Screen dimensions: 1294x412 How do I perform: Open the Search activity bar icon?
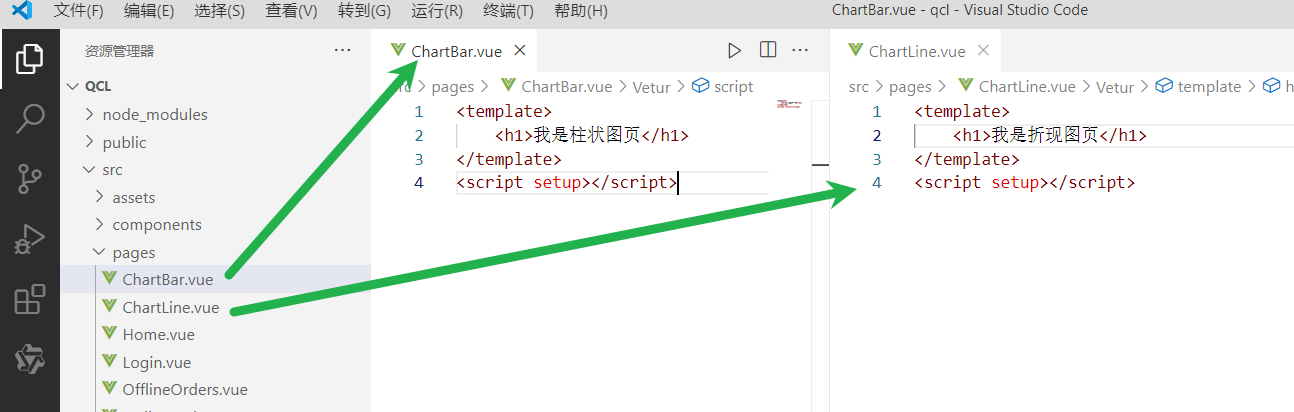tap(30, 119)
